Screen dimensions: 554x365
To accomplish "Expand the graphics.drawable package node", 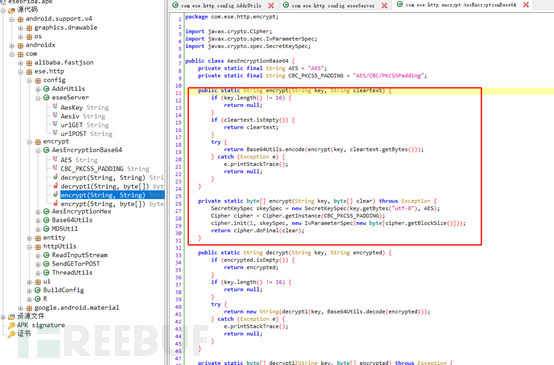I will coord(20,28).
